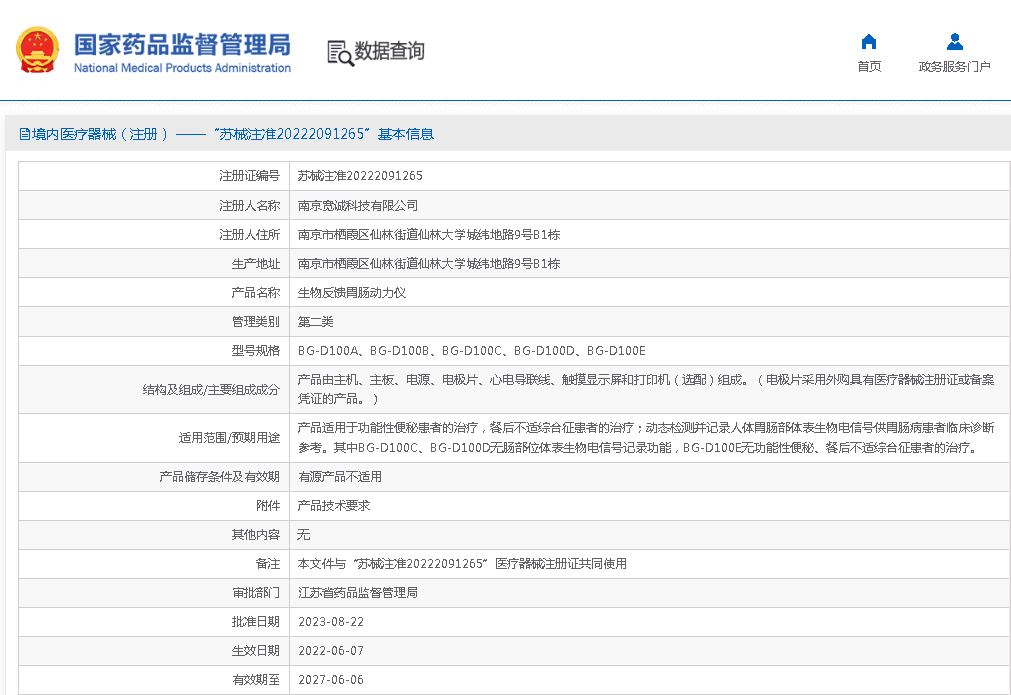The height and width of the screenshot is (695, 1011).
Task: Select registration number value 苏械注准20222091265
Action: 360,176
